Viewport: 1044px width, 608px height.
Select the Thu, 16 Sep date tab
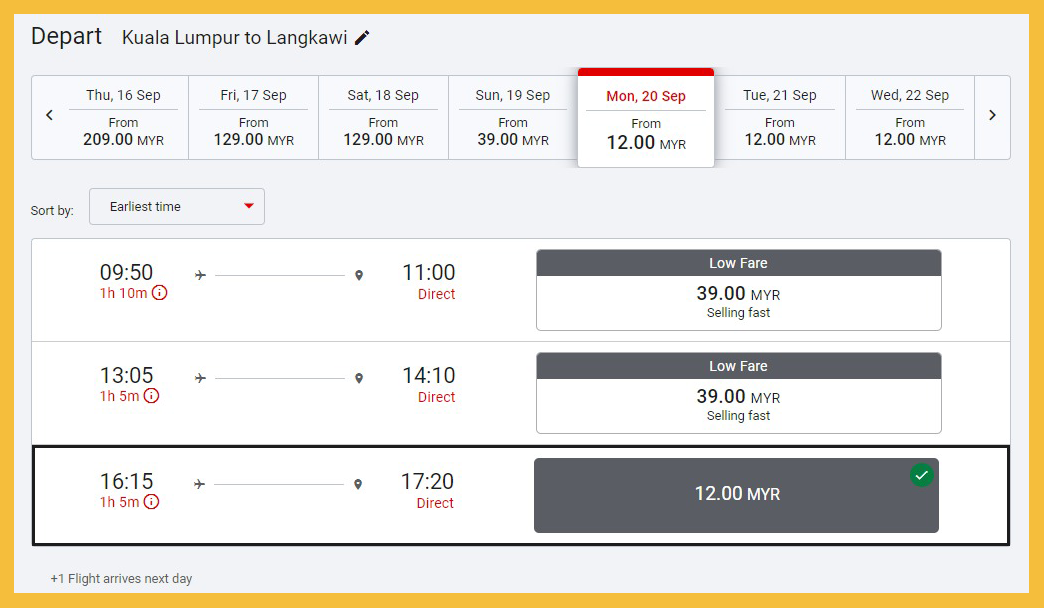(123, 117)
